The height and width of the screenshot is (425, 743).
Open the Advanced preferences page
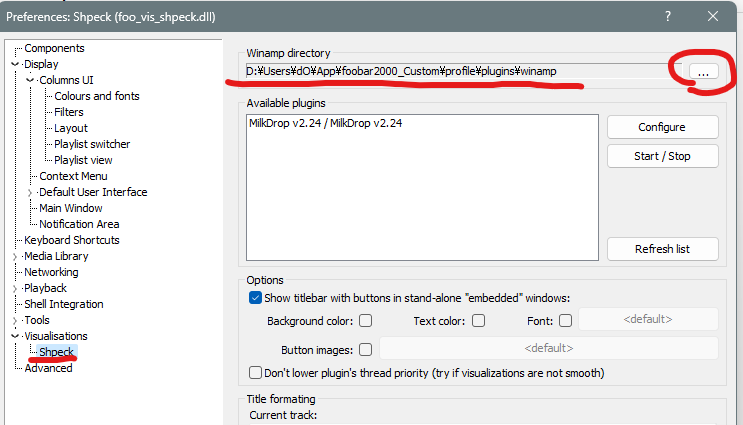(48, 368)
